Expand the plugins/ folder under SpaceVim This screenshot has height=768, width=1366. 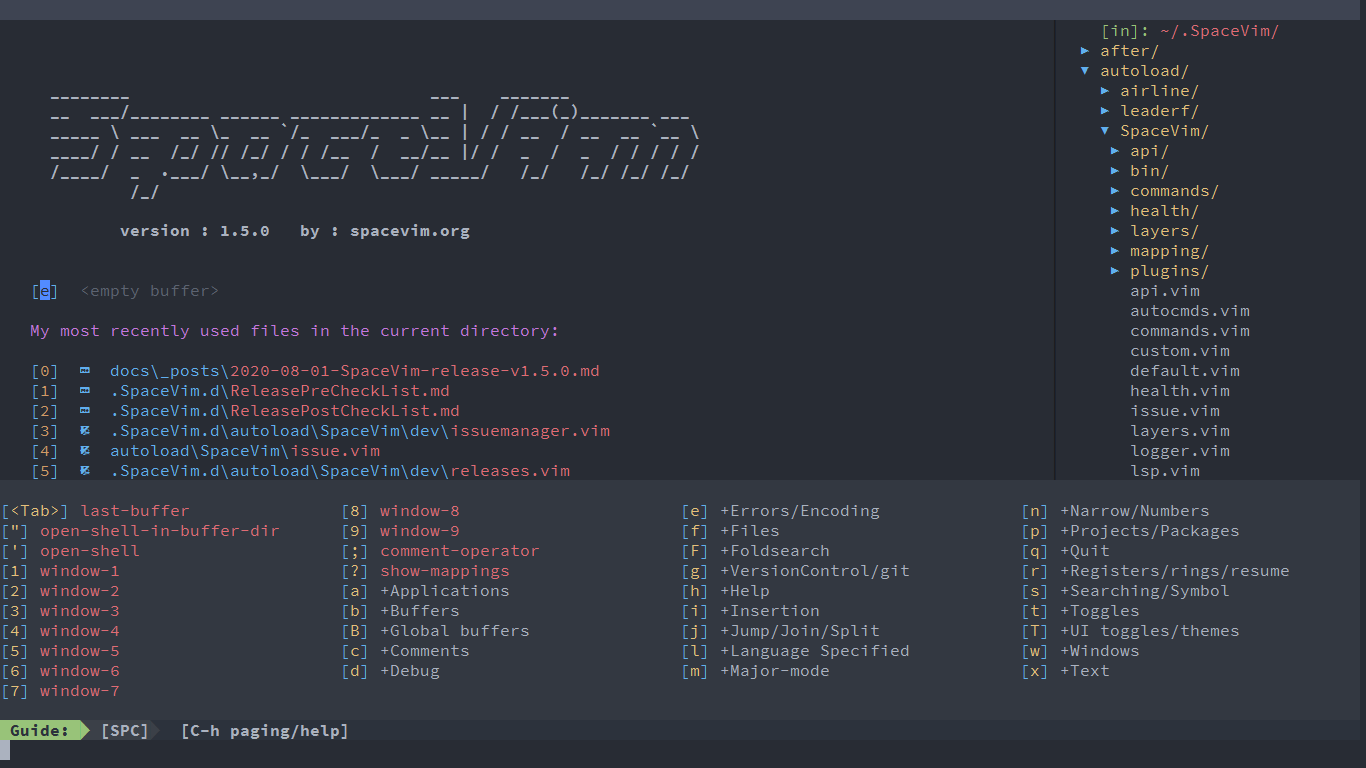(x=1116, y=270)
